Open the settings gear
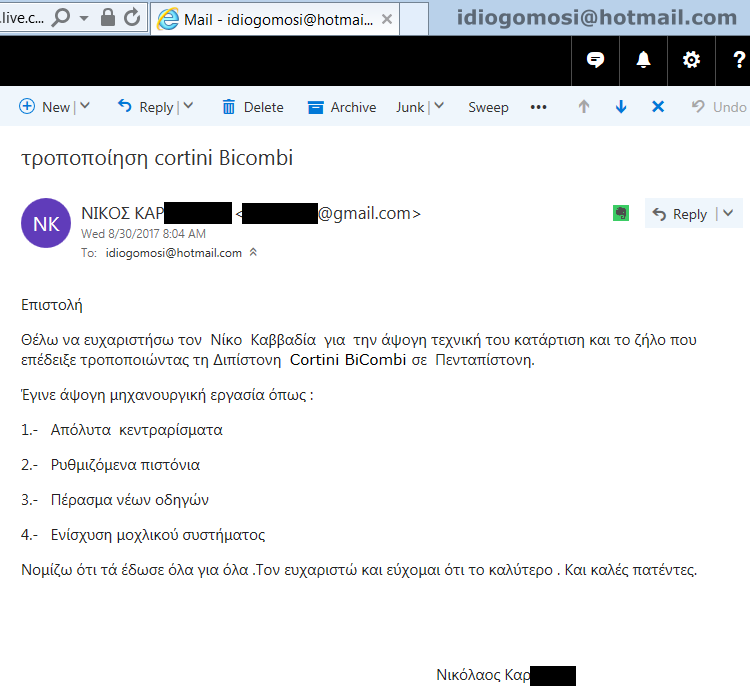Viewport: 750px width, 700px height. pos(691,60)
